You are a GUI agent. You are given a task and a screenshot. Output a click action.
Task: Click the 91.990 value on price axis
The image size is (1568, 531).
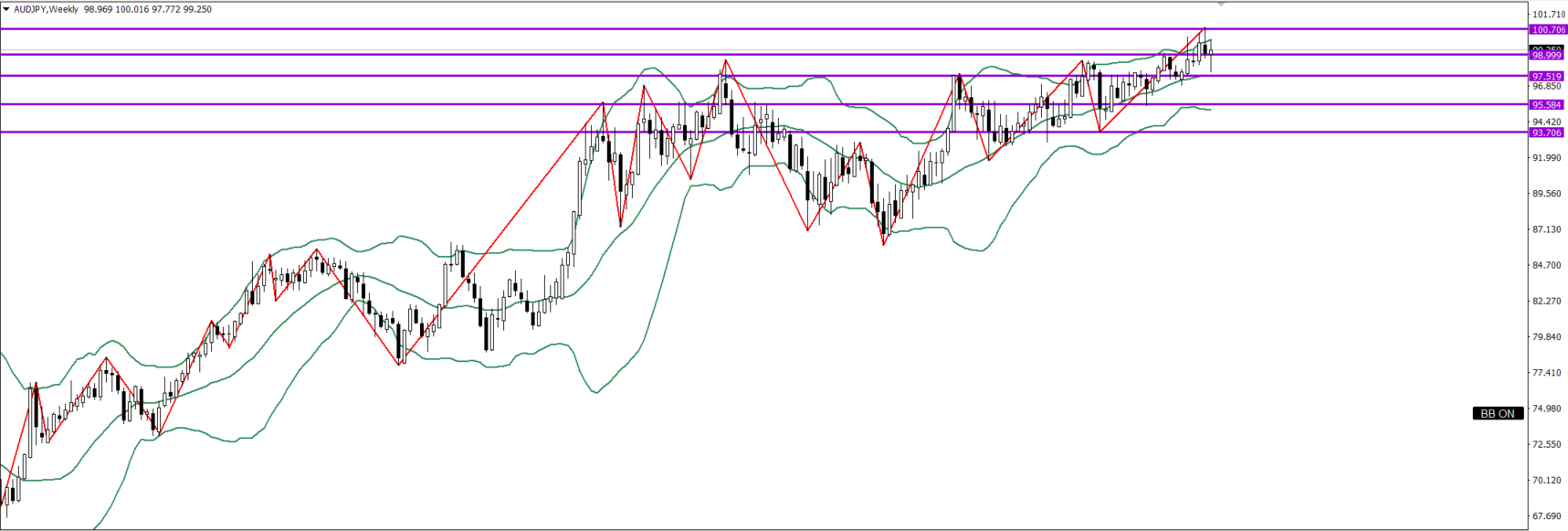pyautogui.click(x=1548, y=158)
